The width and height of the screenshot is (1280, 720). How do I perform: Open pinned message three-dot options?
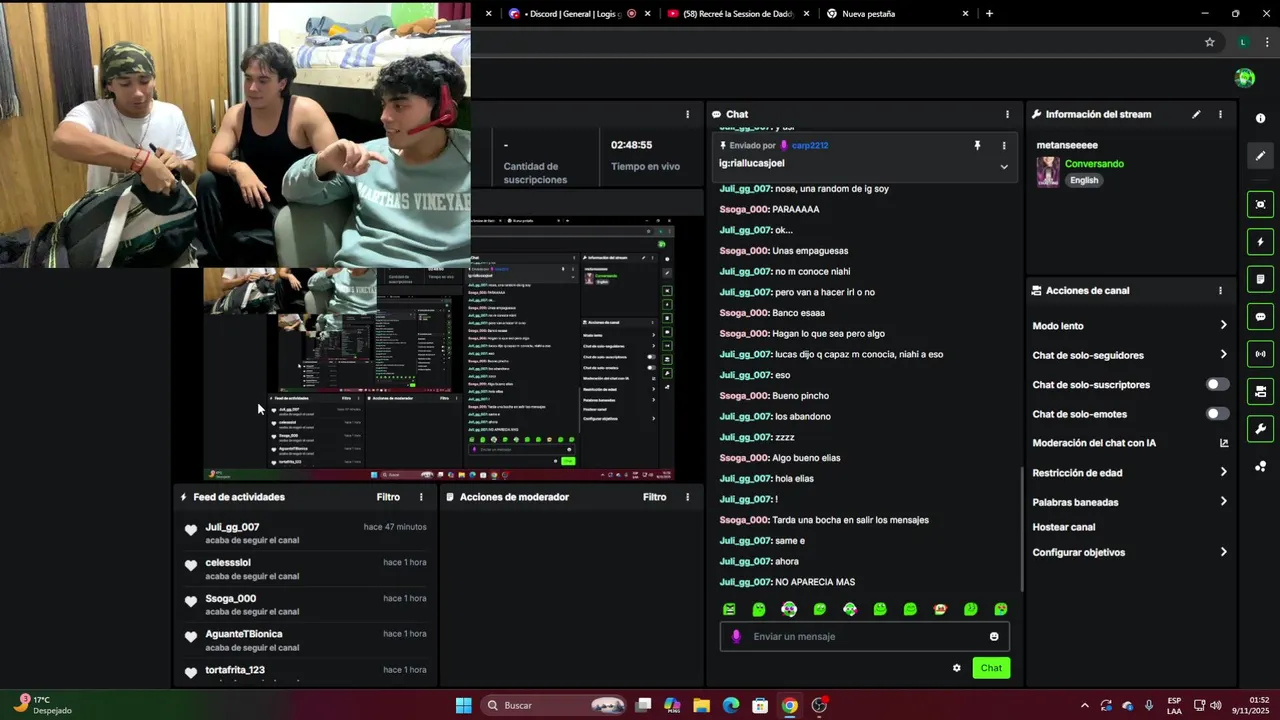[x=1004, y=146]
